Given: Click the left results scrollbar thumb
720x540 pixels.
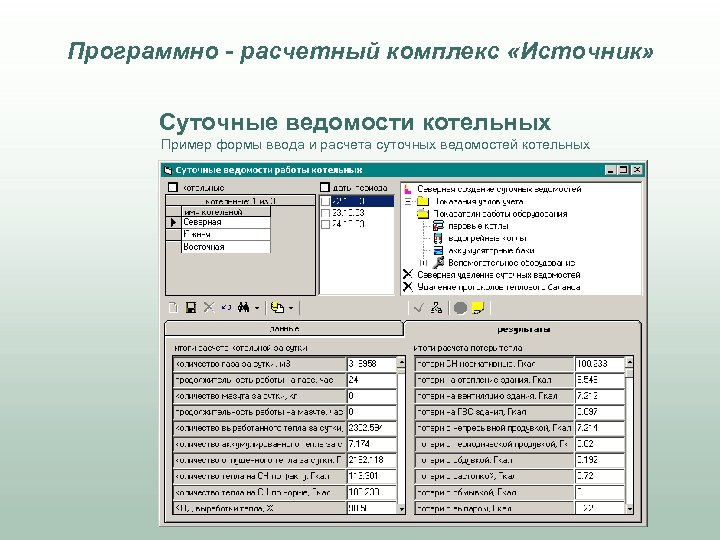Looking at the screenshot, I should point(401,371).
